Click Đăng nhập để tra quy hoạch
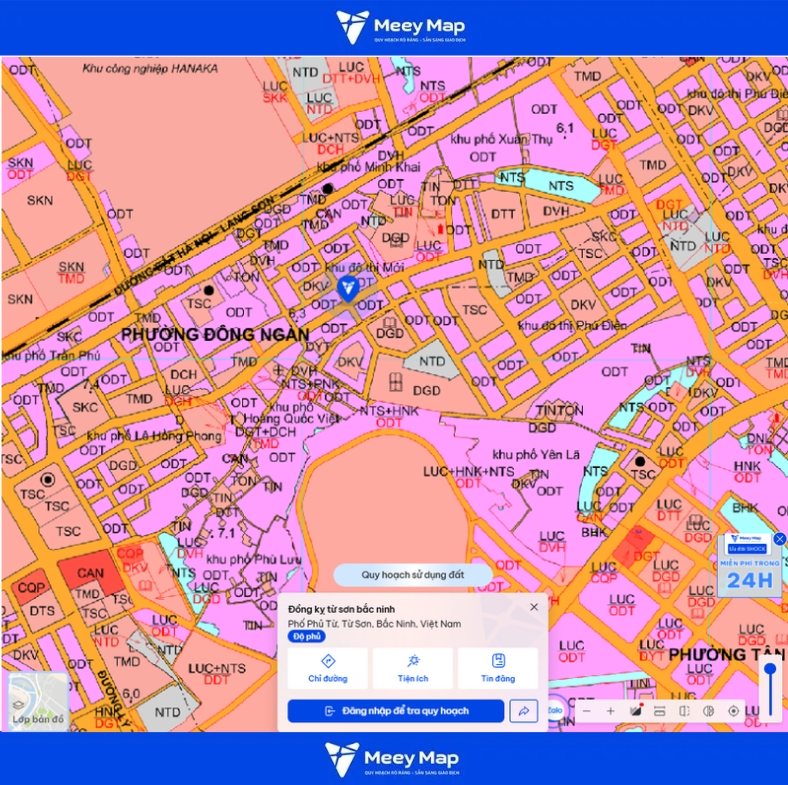 click(396, 711)
